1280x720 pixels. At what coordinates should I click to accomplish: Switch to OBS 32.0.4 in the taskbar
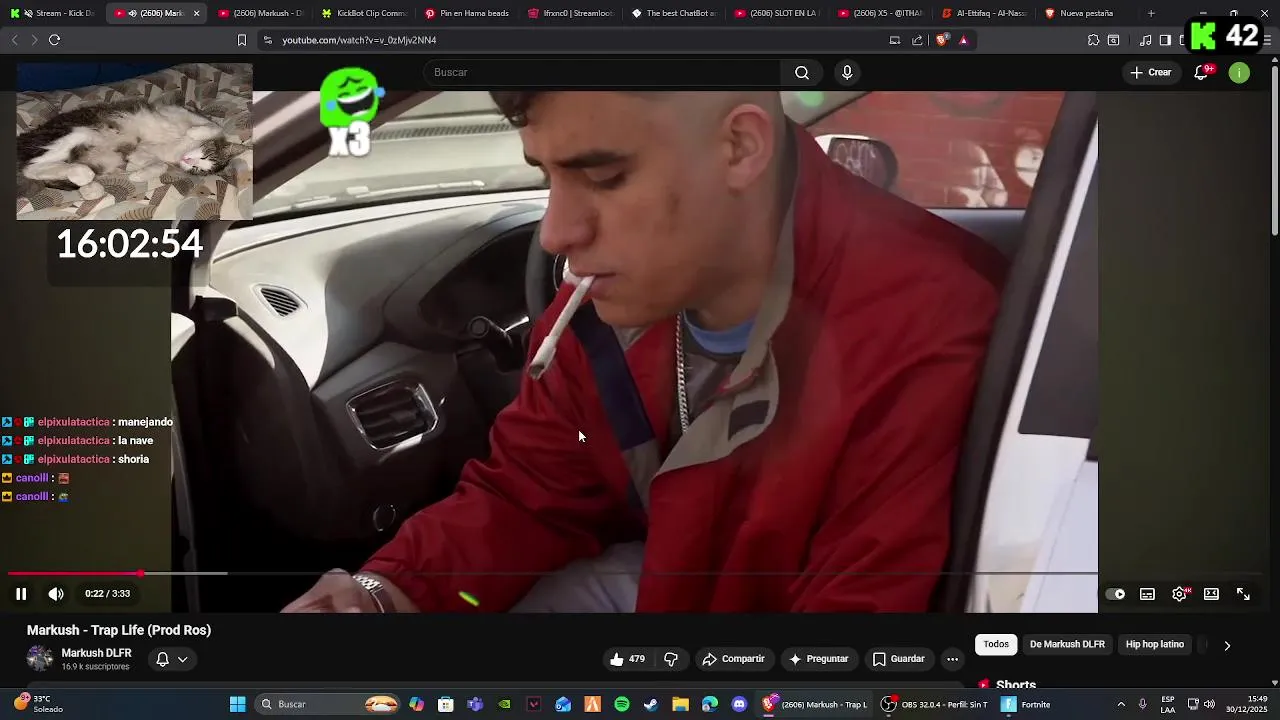click(934, 704)
